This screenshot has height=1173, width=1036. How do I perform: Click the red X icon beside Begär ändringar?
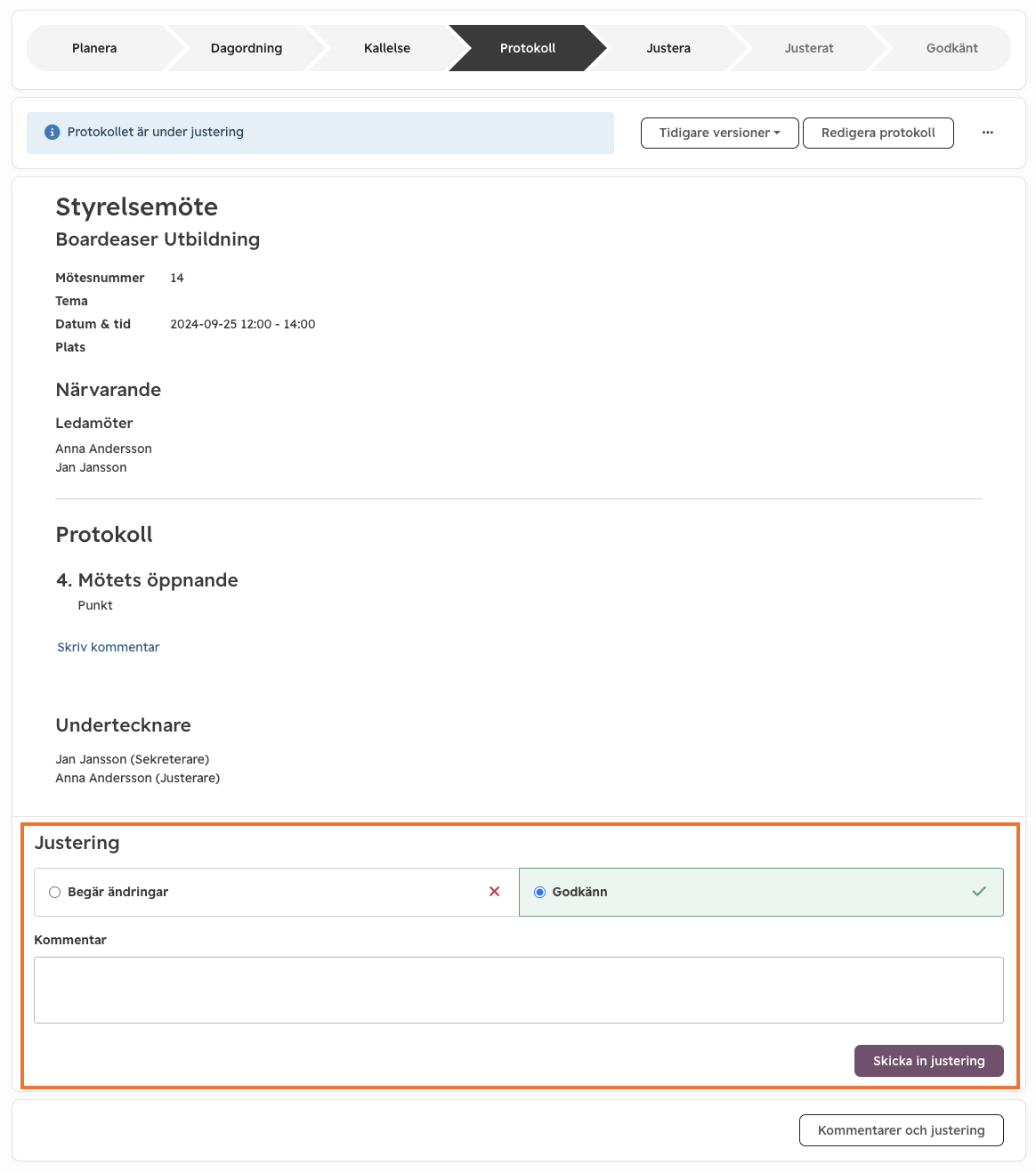[x=495, y=892]
